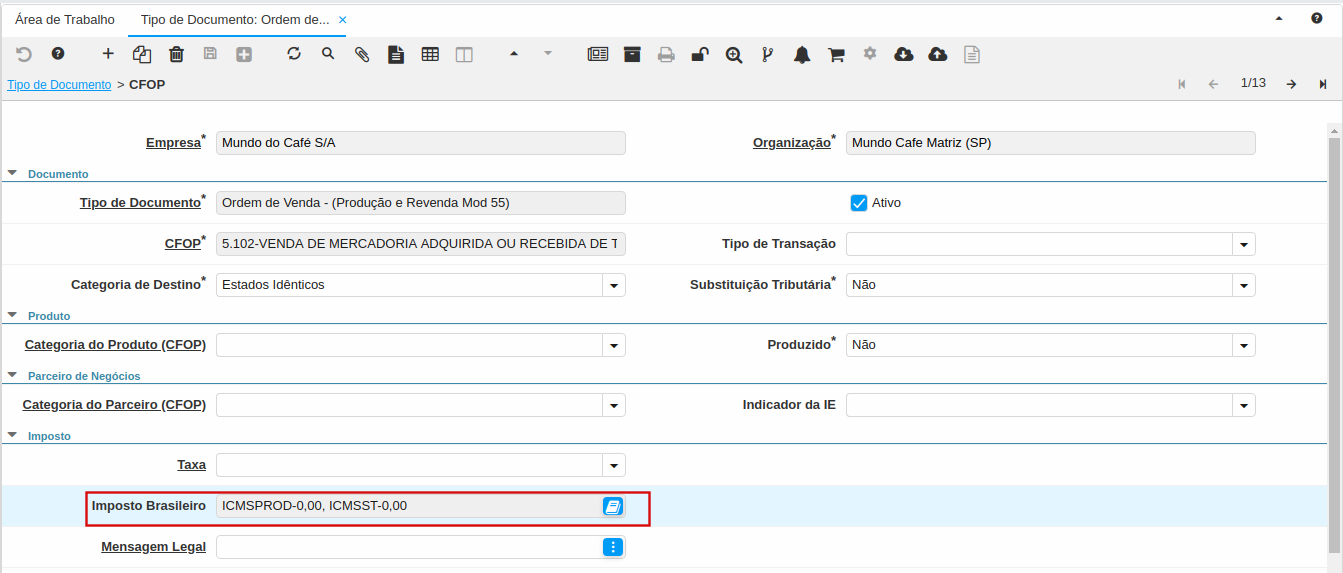Click the Tipo de Documento breadcrumb link
This screenshot has height=573, width=1343.
[x=59, y=85]
